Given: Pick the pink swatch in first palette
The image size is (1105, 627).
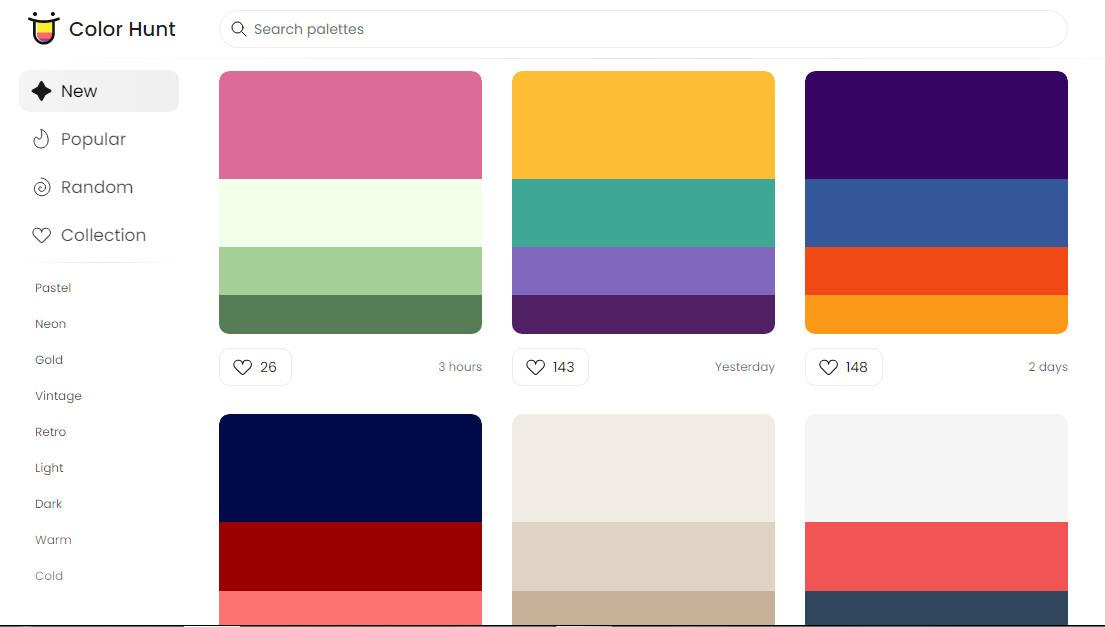Looking at the screenshot, I should [x=350, y=125].
